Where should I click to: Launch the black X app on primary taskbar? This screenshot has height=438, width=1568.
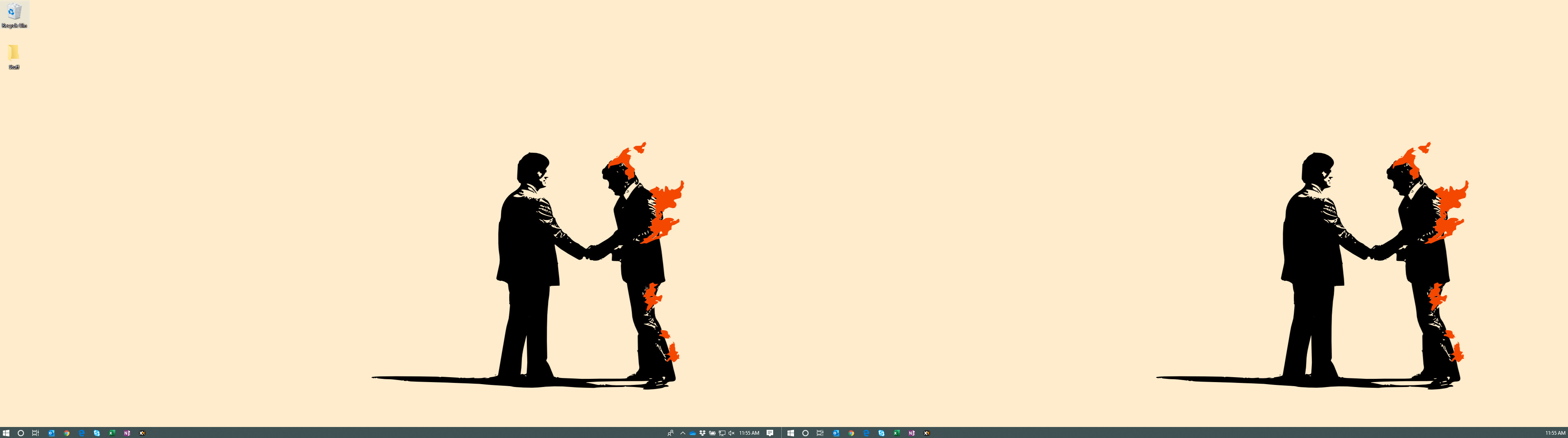[x=142, y=433]
